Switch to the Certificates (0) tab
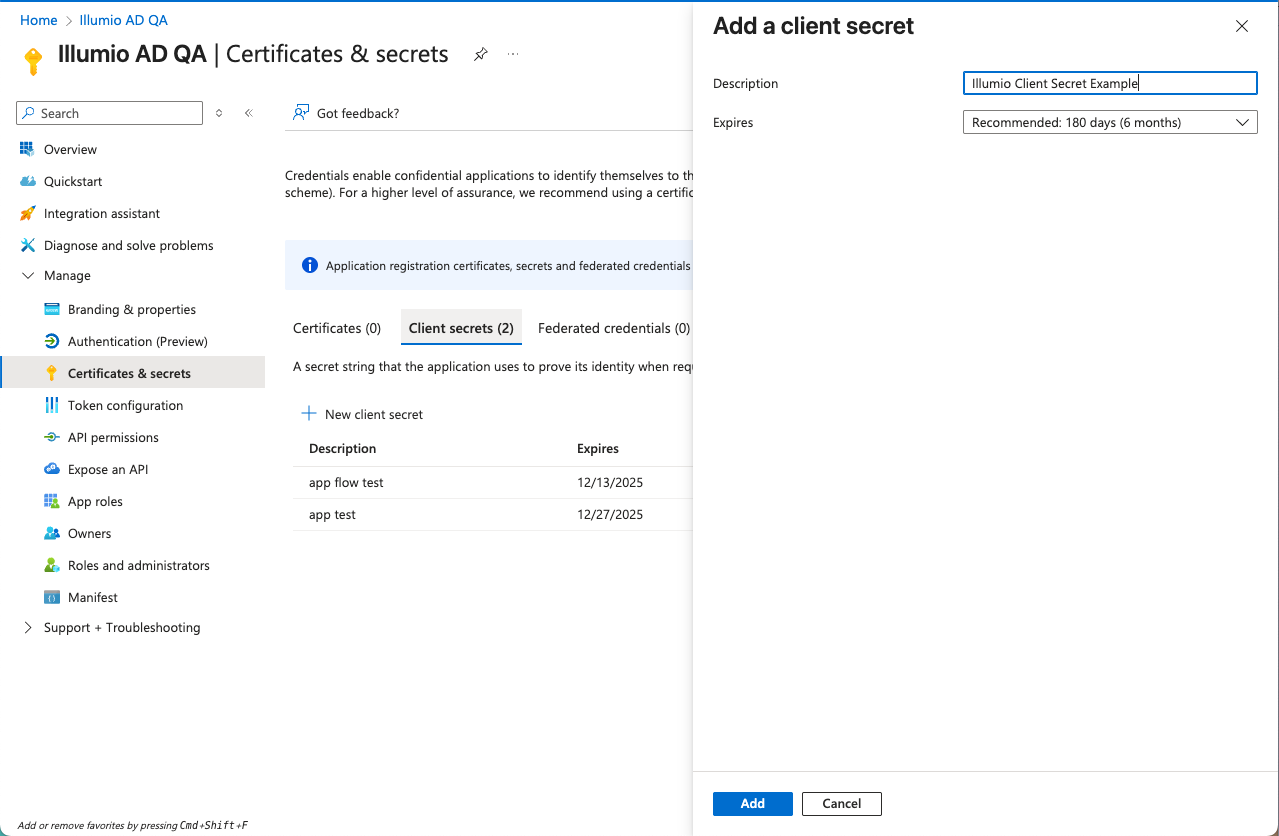Viewport: 1279px width, 836px height. 337,328
